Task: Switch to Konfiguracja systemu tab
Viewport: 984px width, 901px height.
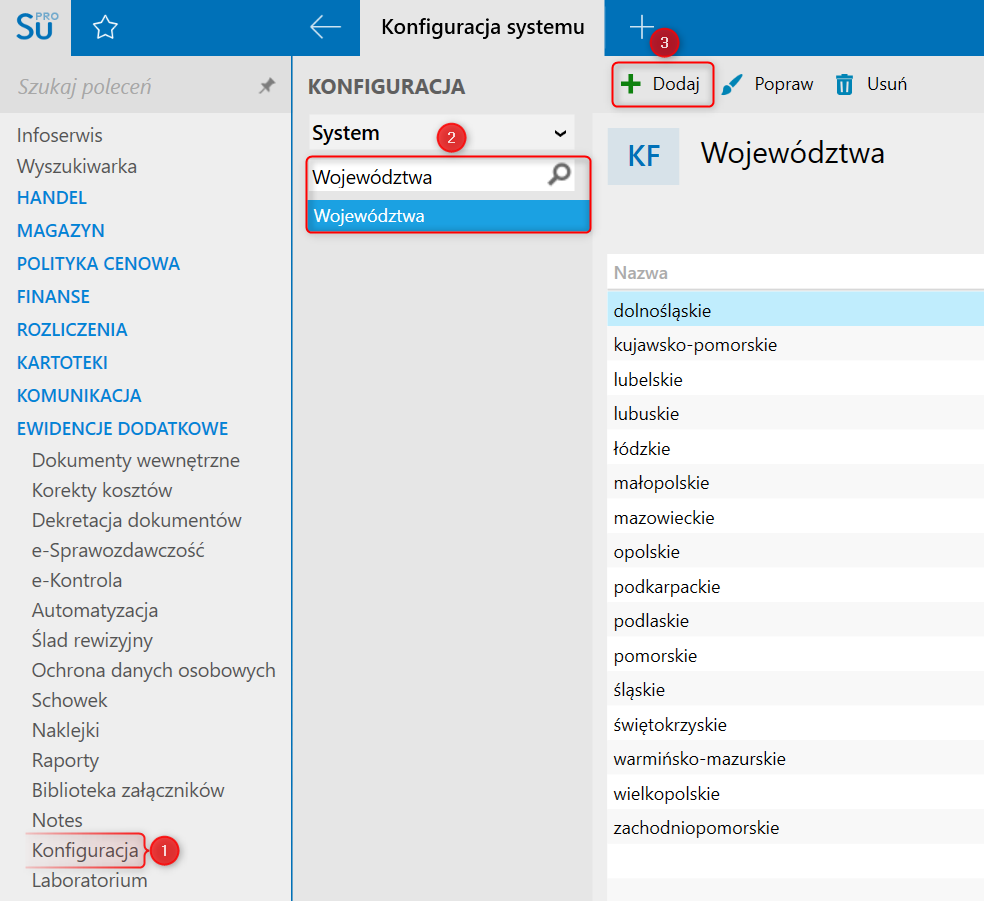Action: point(483,28)
